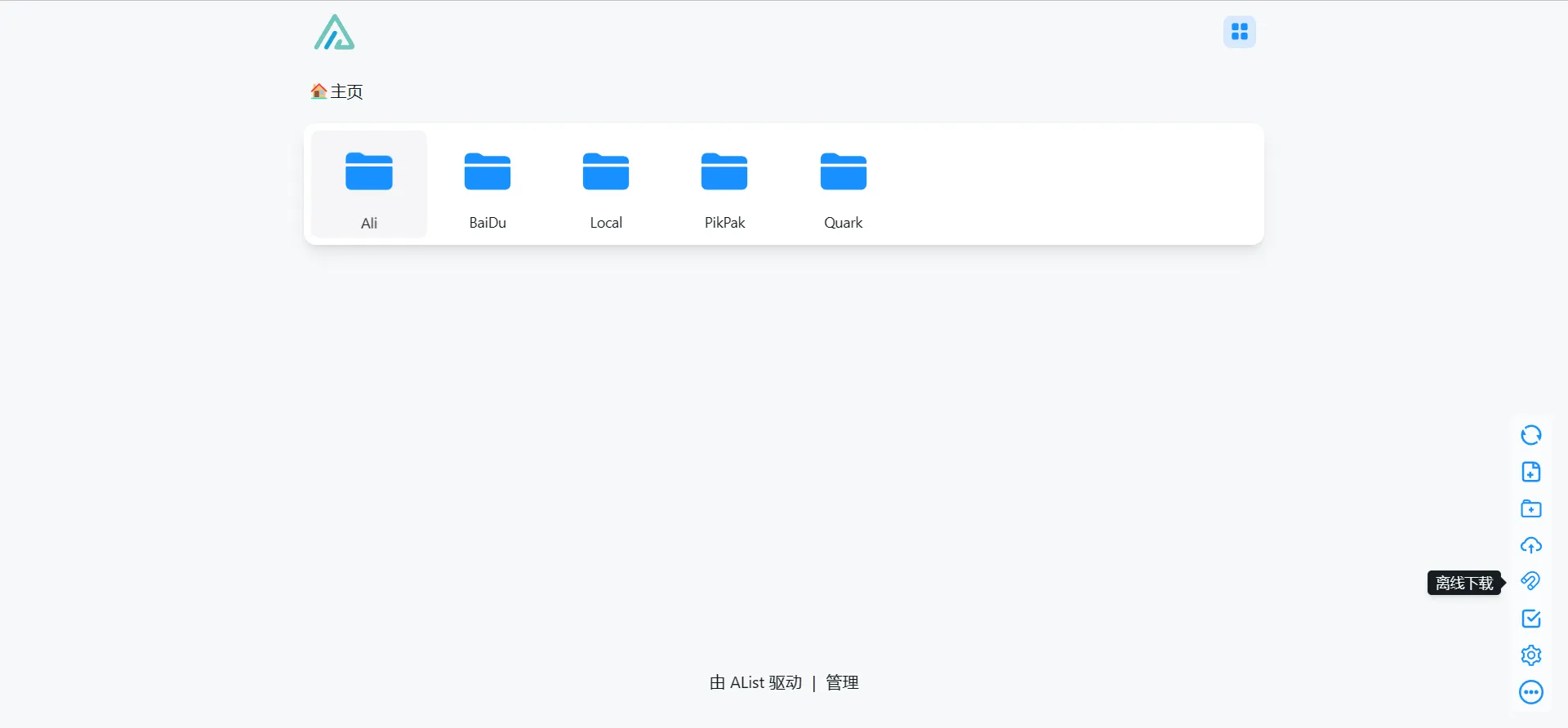Click the Local folder name label

pos(606,223)
